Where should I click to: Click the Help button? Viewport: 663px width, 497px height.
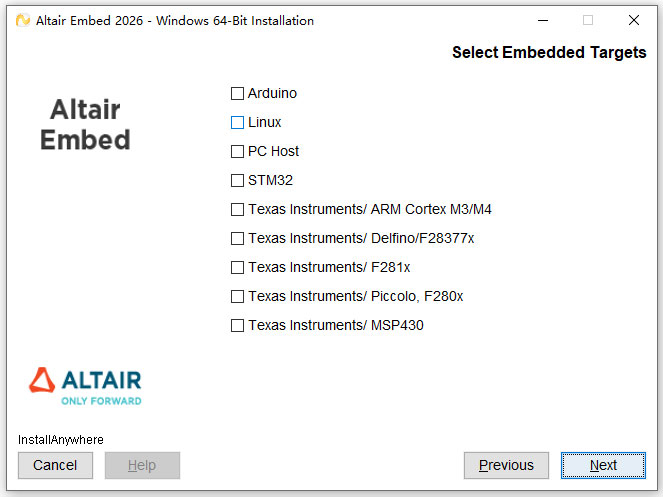pos(142,465)
